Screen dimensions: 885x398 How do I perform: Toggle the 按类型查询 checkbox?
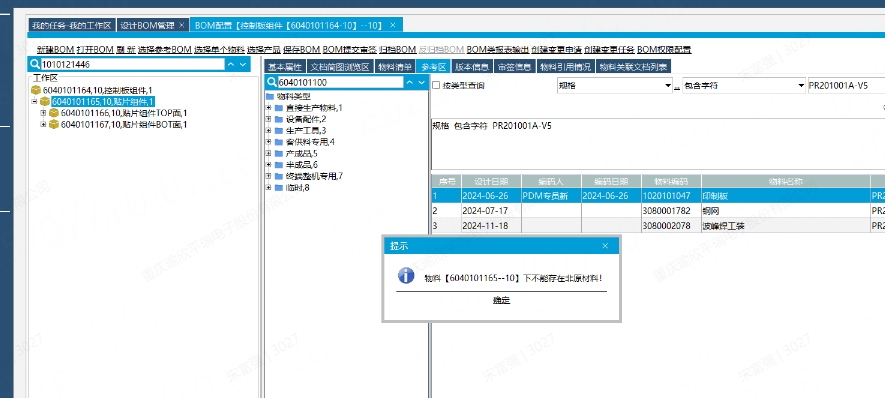(x=436, y=86)
